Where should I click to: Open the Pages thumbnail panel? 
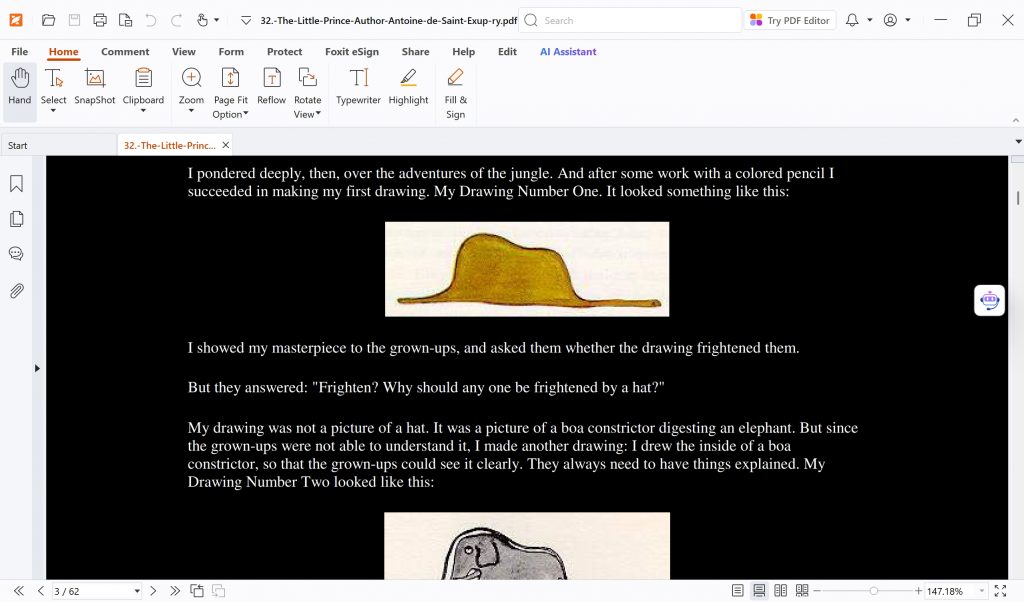tap(16, 219)
